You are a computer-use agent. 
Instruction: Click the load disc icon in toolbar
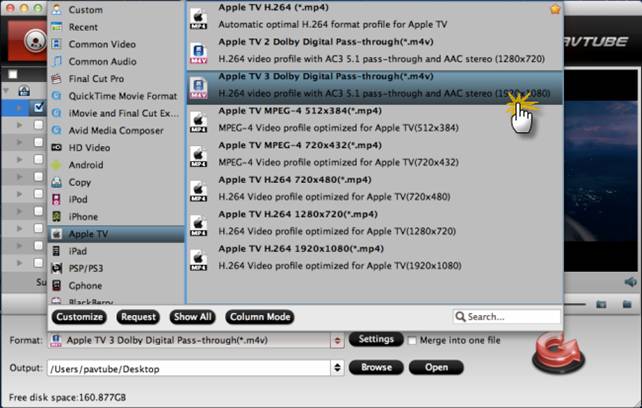tap(35, 40)
